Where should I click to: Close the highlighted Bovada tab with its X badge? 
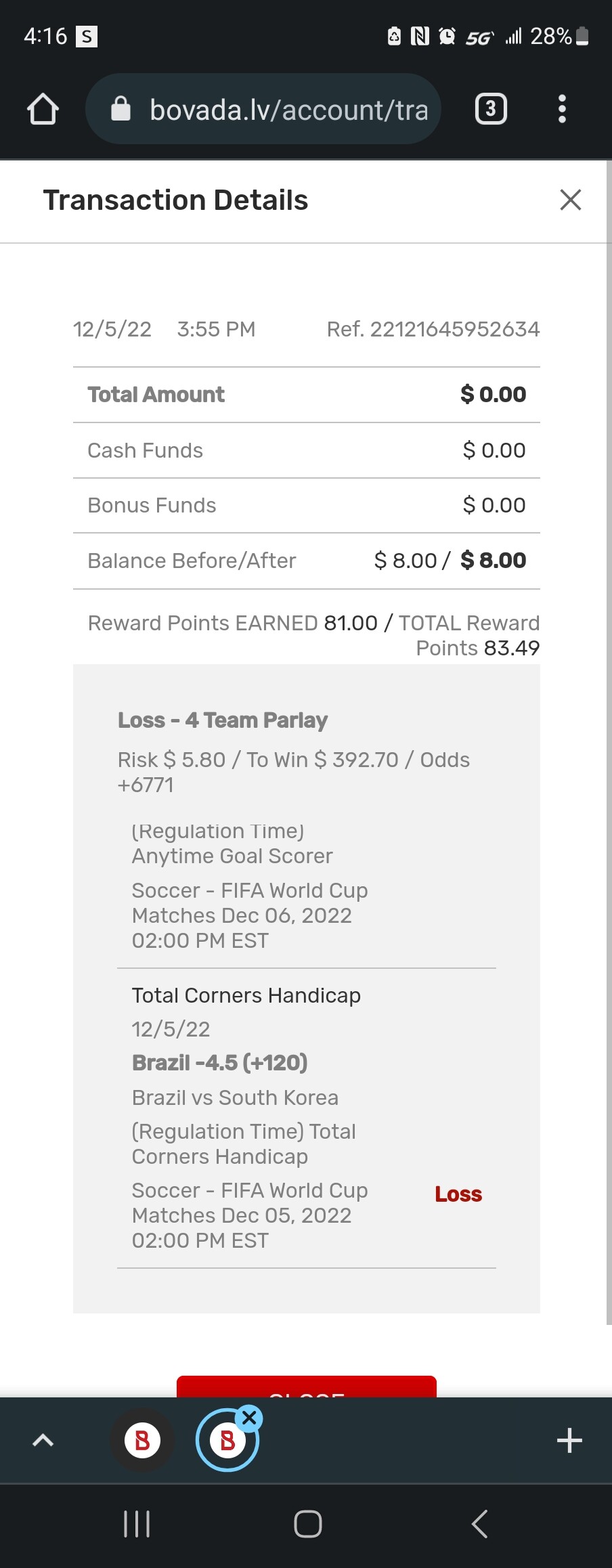tap(249, 1418)
